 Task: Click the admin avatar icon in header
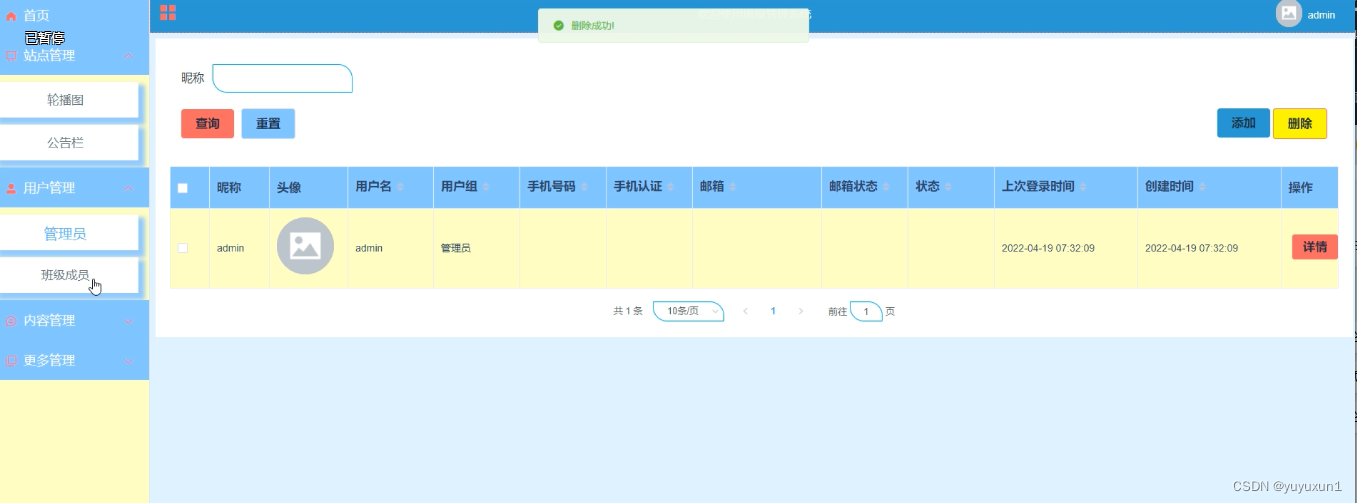pos(1289,14)
